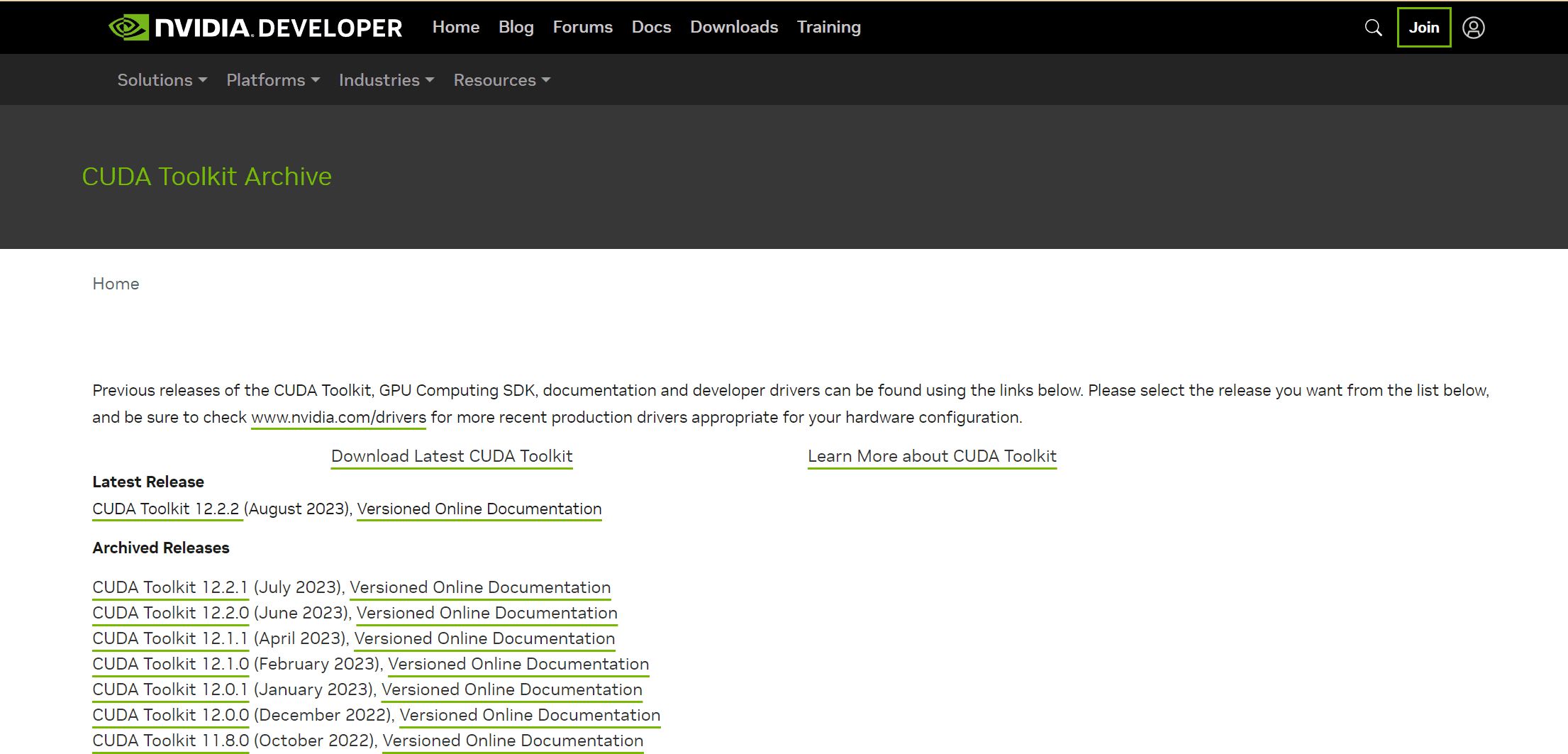Click the user account profile icon

pos(1473,28)
